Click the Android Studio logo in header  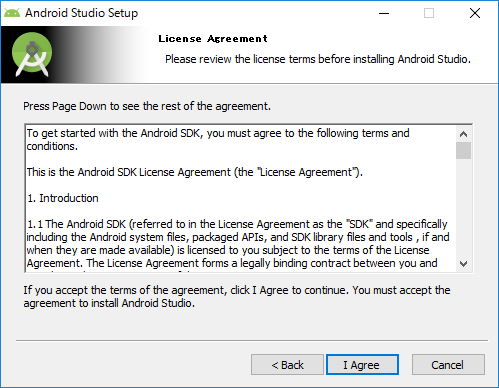coord(32,54)
